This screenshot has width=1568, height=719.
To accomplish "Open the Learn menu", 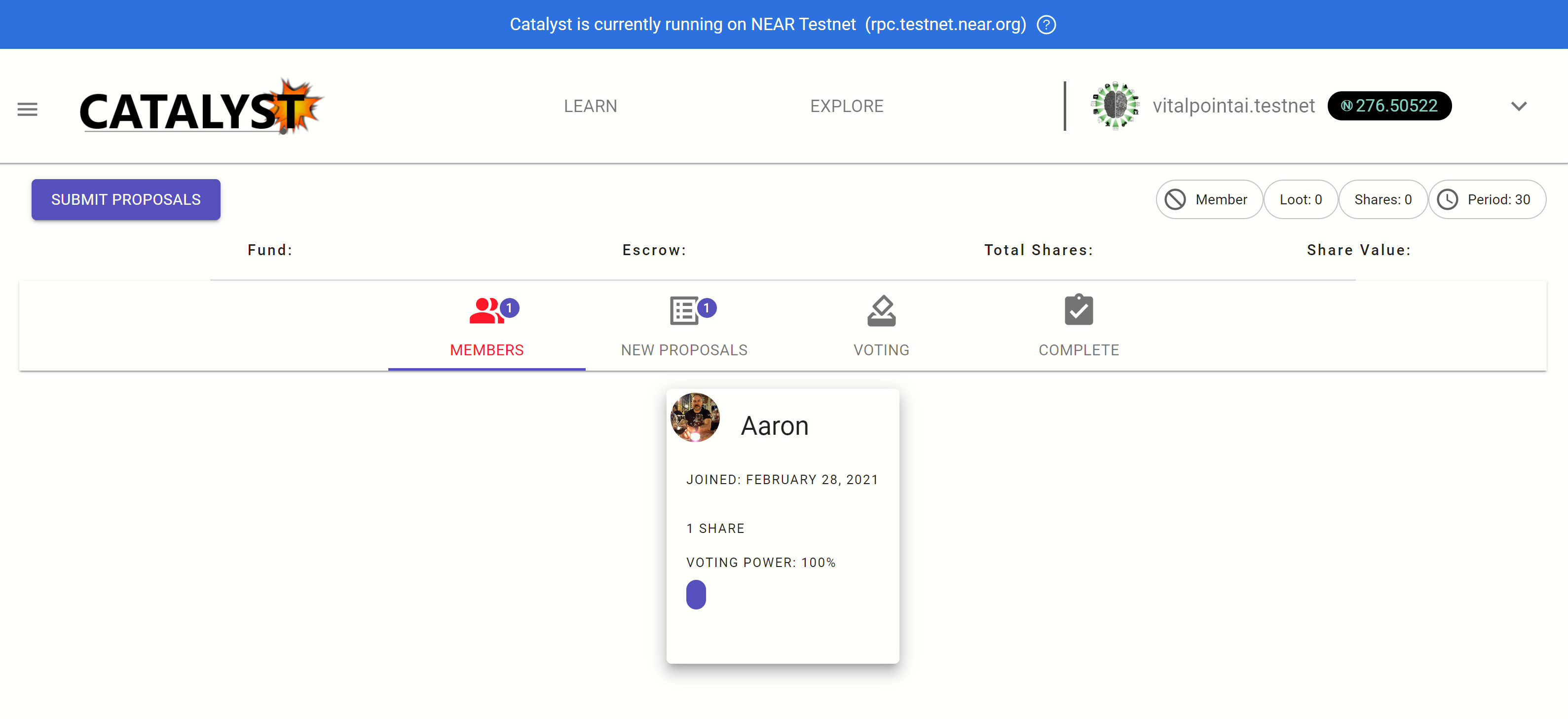I will (x=590, y=107).
